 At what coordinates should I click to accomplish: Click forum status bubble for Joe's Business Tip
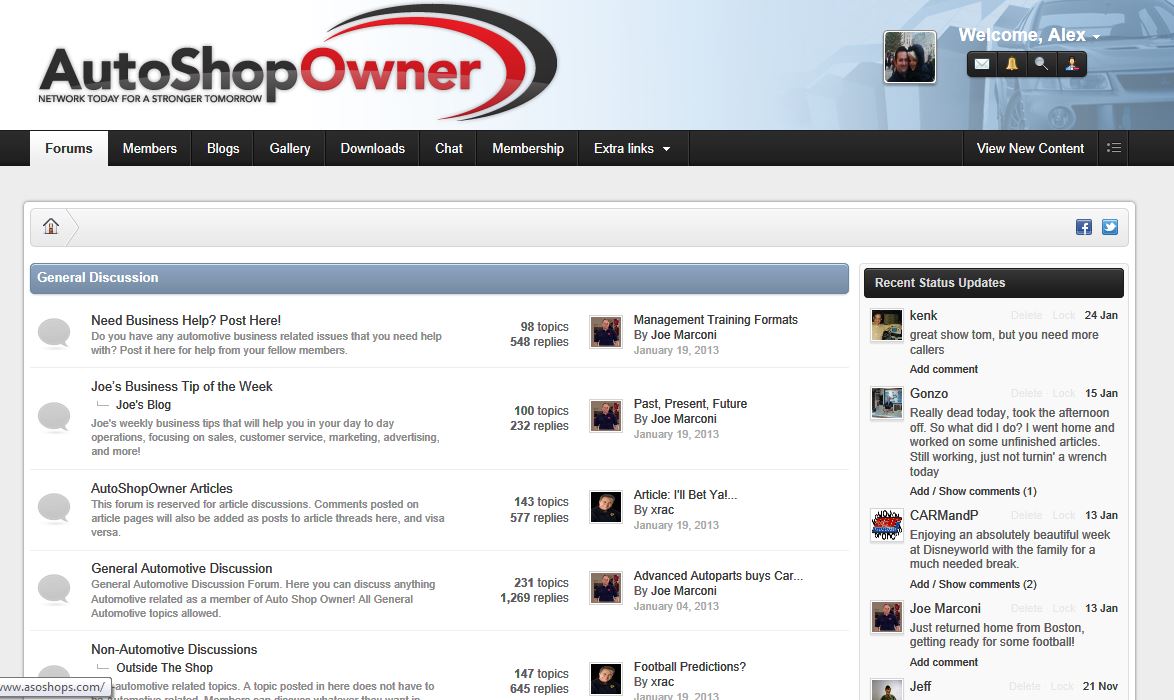point(54,417)
